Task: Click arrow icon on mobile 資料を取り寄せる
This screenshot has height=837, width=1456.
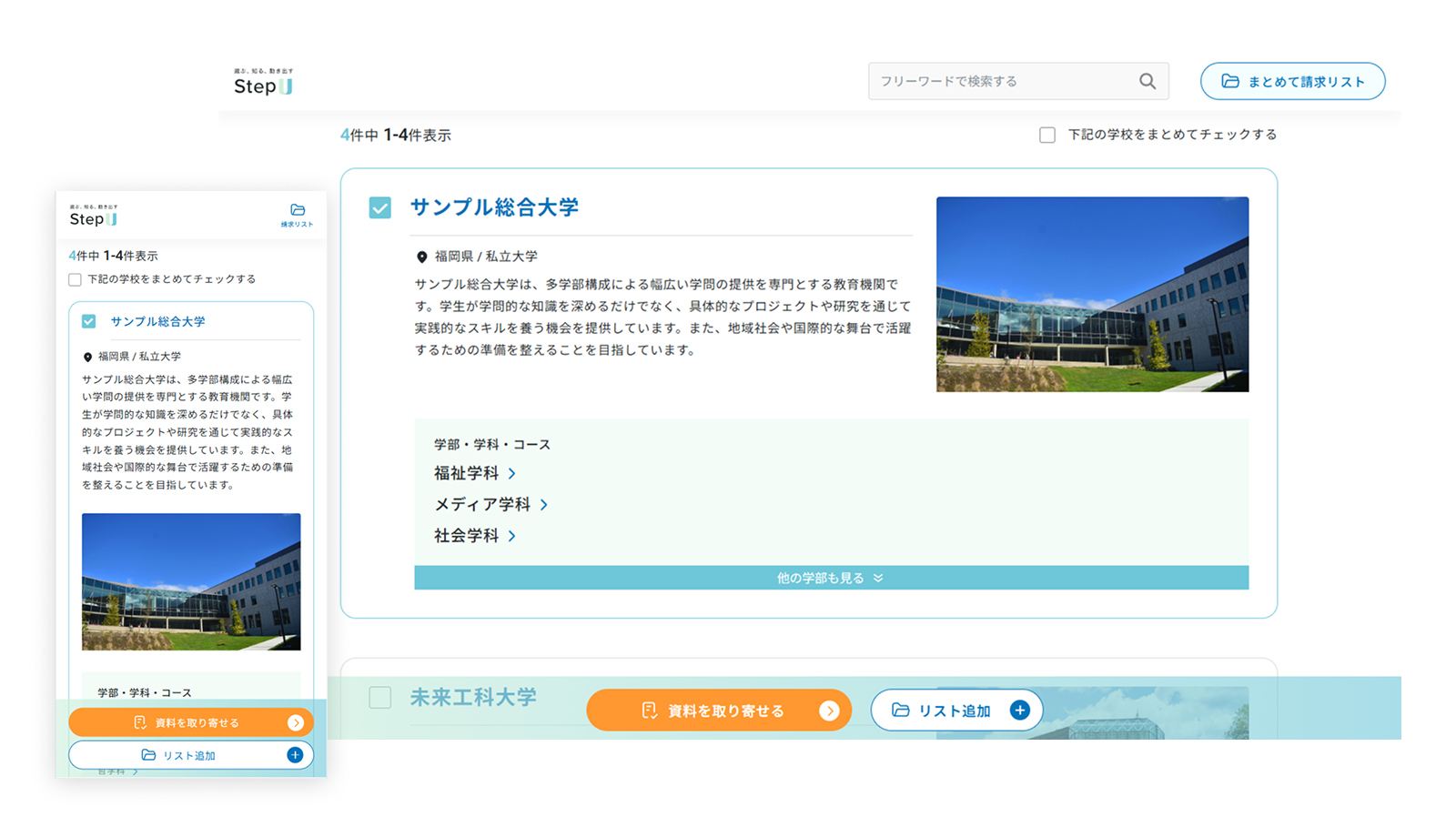Action: [x=296, y=722]
